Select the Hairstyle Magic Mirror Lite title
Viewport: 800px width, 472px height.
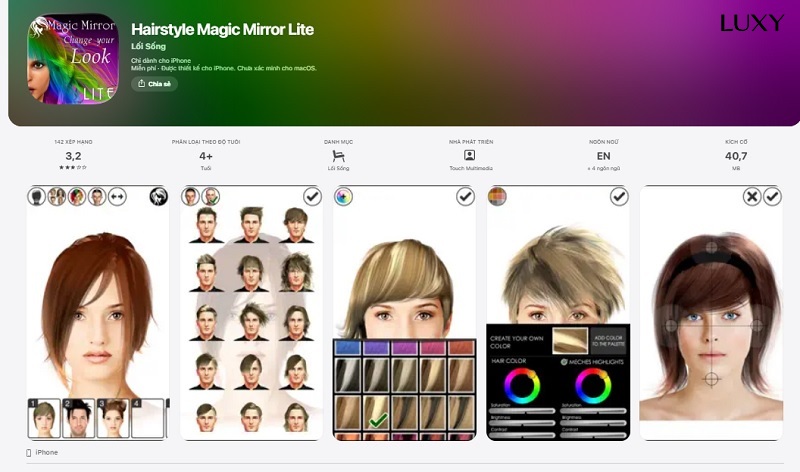pos(222,30)
